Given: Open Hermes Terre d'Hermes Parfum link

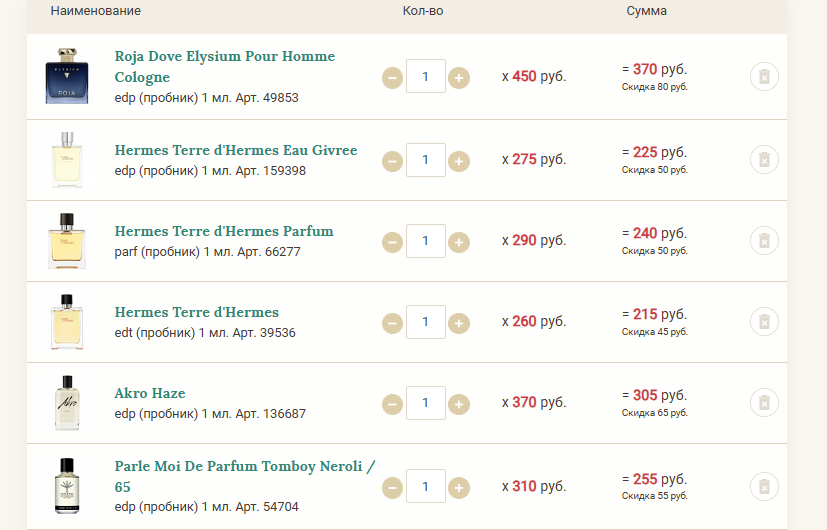Looking at the screenshot, I should [224, 231].
